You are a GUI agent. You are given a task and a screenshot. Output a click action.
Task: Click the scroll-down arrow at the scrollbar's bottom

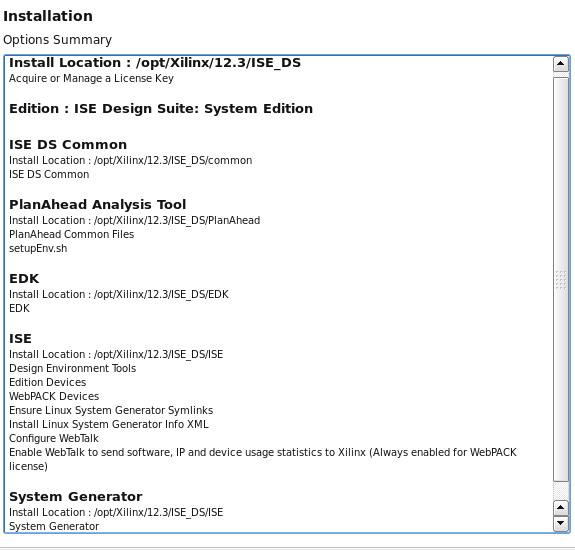point(560,523)
